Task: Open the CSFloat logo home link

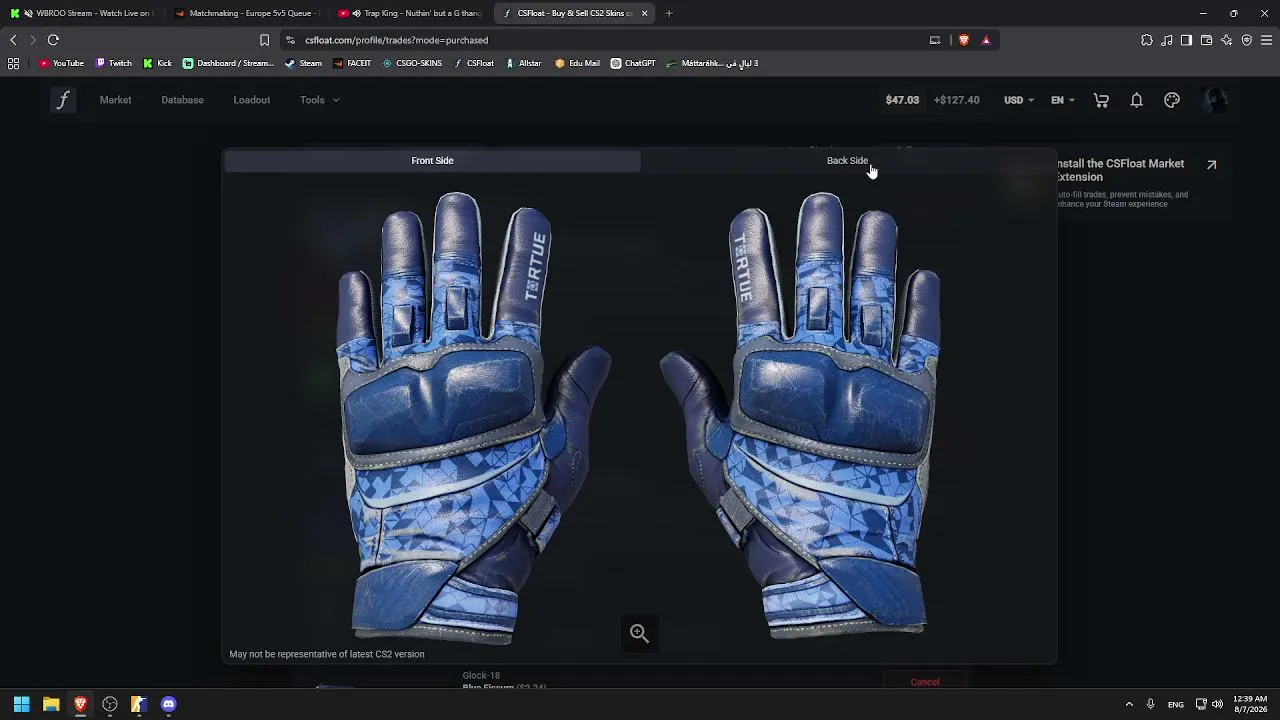Action: pos(63,100)
